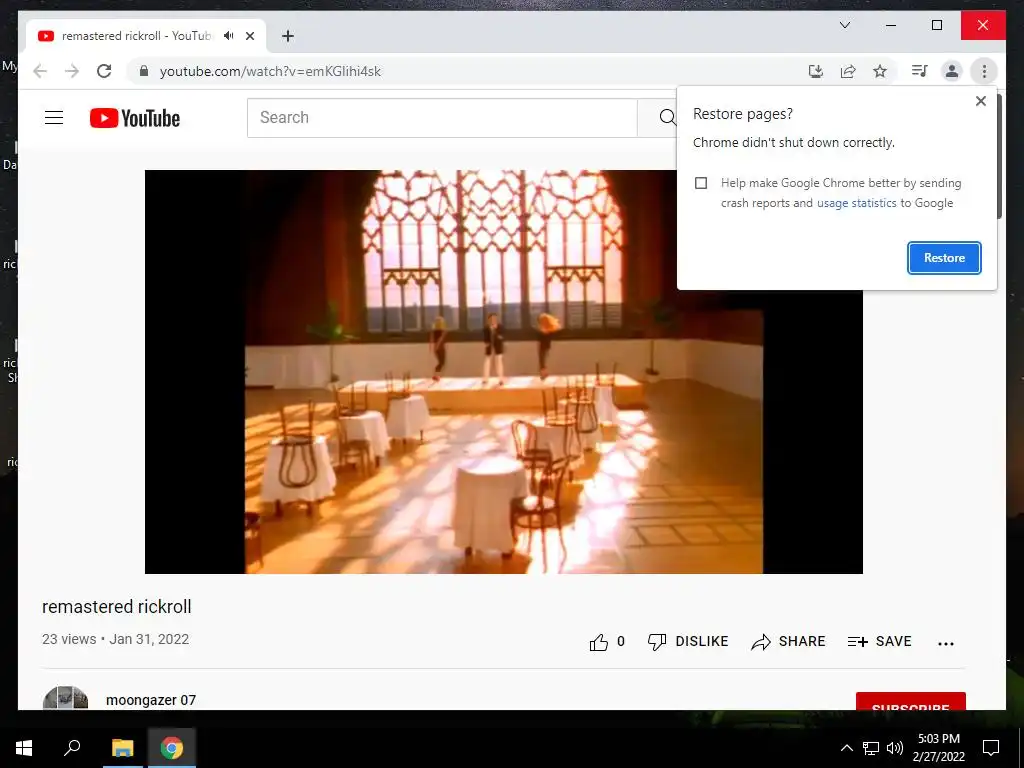Go to YouTube home via logo
This screenshot has height=768, width=1024.
pos(135,118)
